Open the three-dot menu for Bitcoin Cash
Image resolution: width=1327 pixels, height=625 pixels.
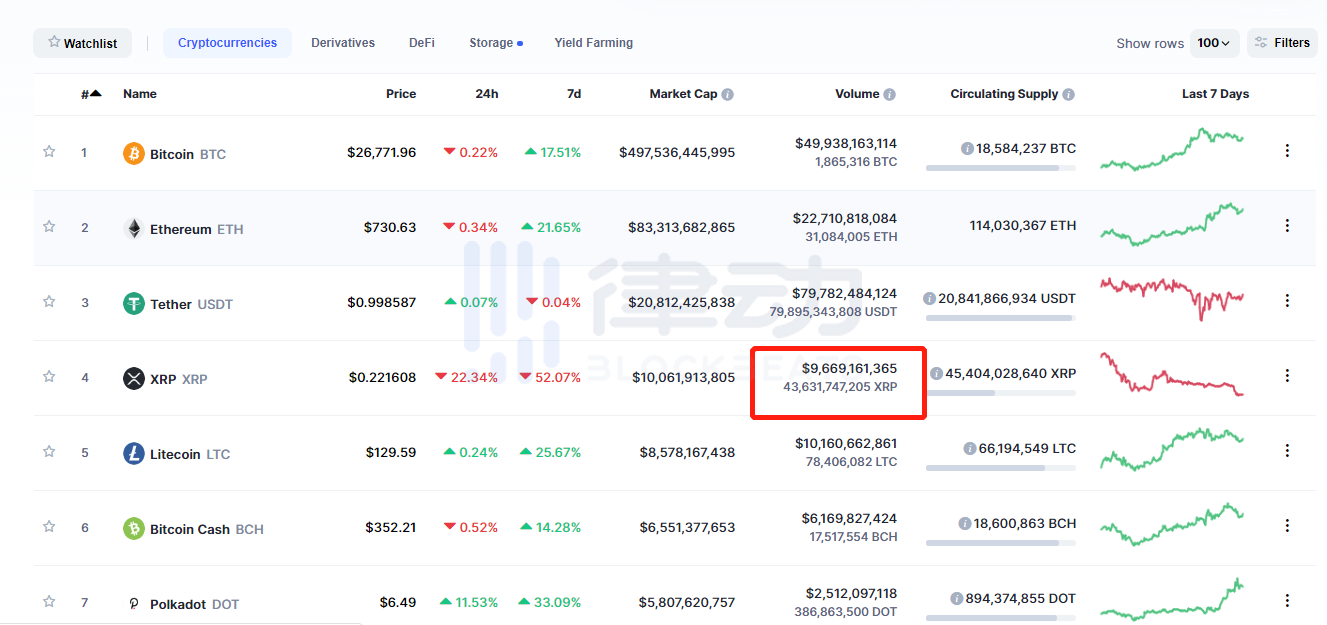coord(1287,526)
